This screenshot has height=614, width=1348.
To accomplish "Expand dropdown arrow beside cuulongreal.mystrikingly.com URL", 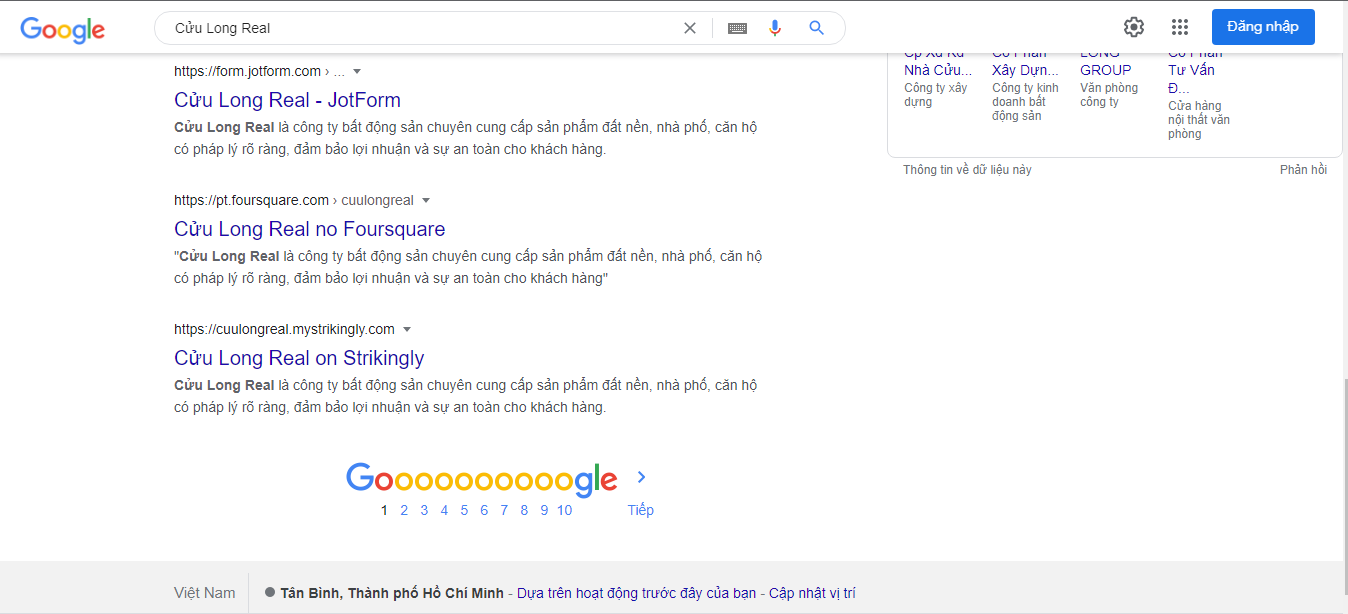I will pos(407,329).
